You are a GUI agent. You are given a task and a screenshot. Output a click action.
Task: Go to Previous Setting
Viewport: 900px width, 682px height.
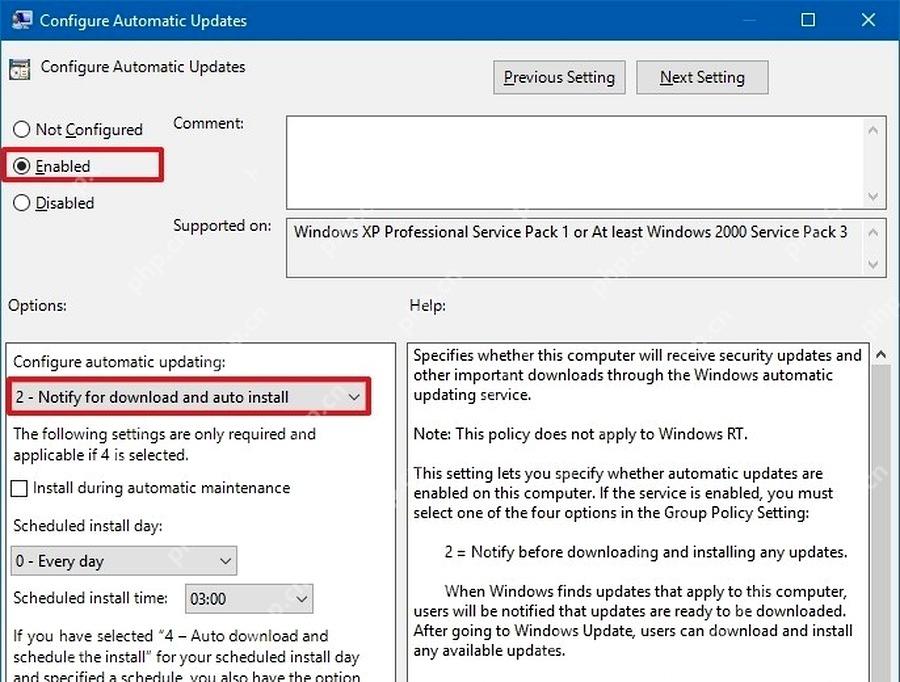tap(559, 77)
